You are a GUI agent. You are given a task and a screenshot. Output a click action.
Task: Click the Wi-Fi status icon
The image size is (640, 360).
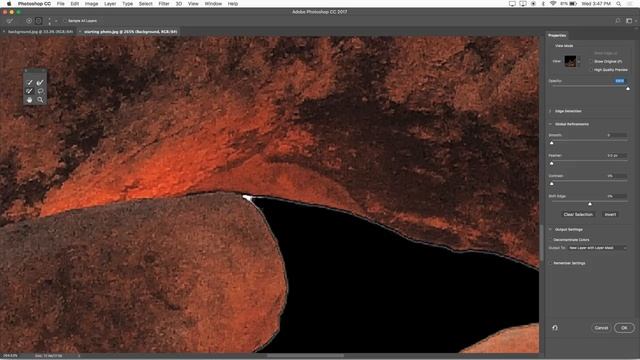(x=553, y=4)
